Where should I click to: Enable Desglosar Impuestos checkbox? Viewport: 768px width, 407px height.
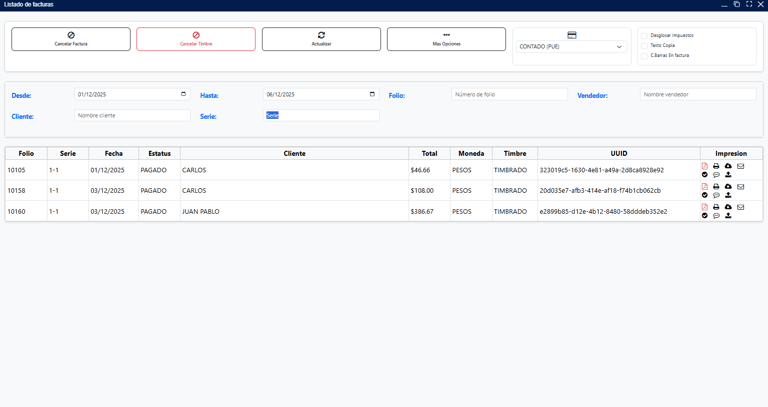coord(645,36)
